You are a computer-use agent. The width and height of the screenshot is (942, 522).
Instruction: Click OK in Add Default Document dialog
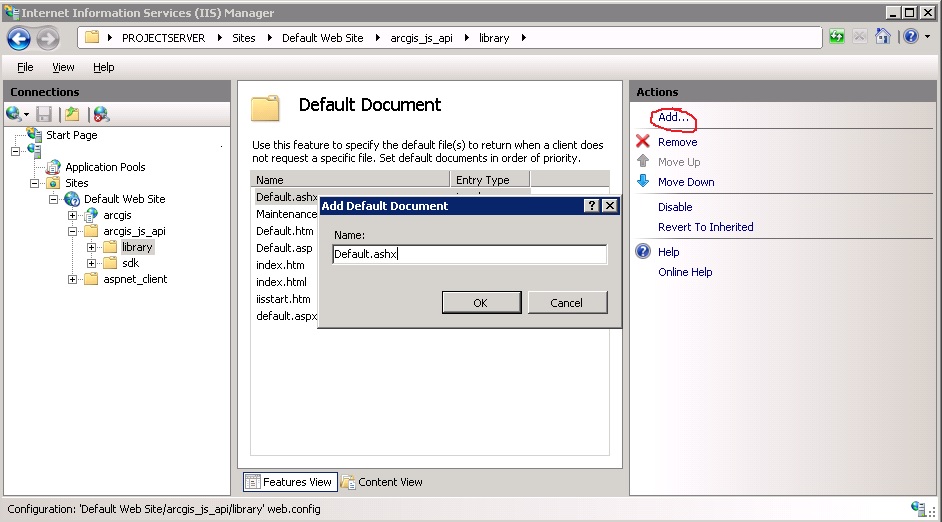coord(481,303)
